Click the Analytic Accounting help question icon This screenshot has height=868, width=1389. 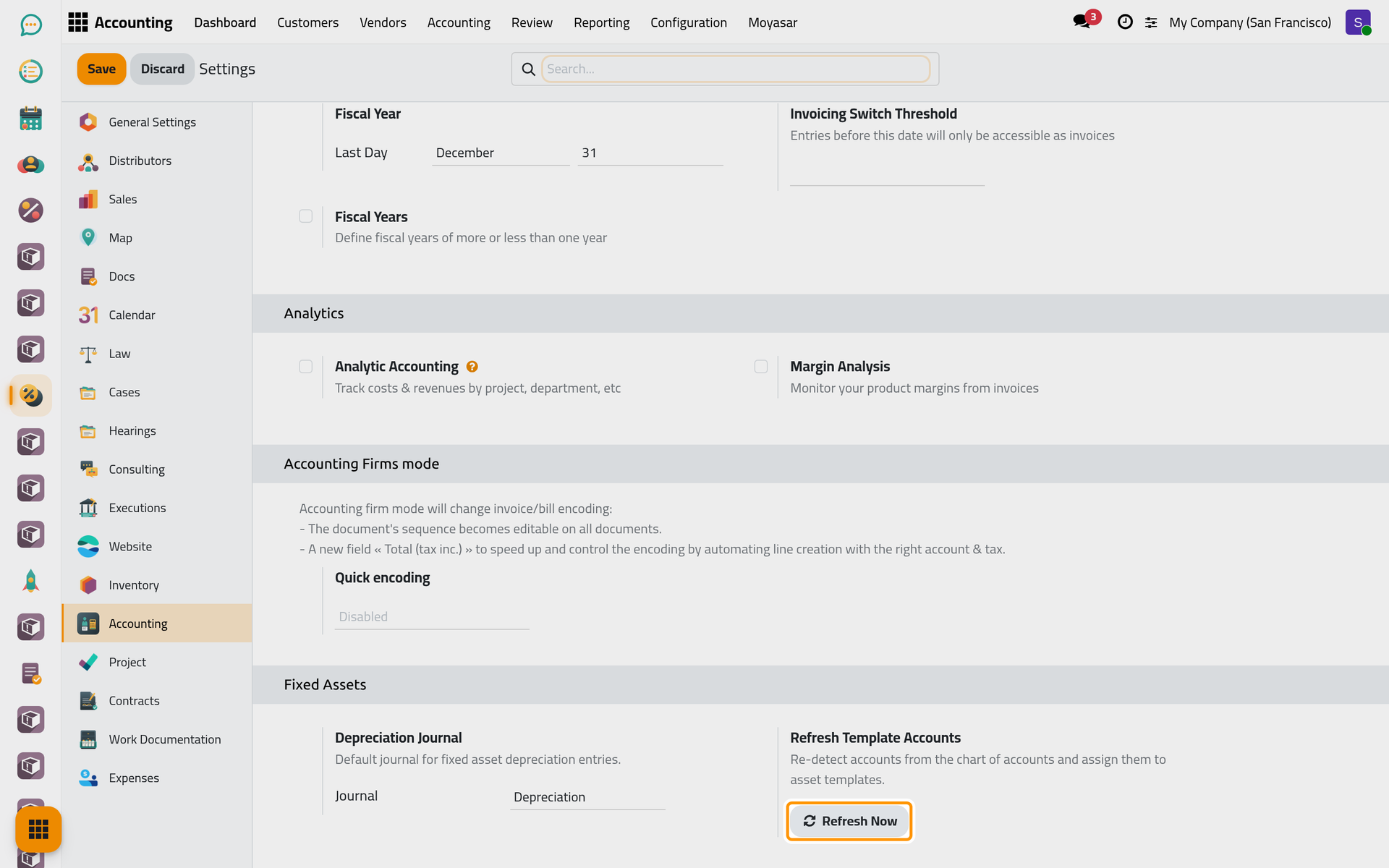click(x=472, y=367)
